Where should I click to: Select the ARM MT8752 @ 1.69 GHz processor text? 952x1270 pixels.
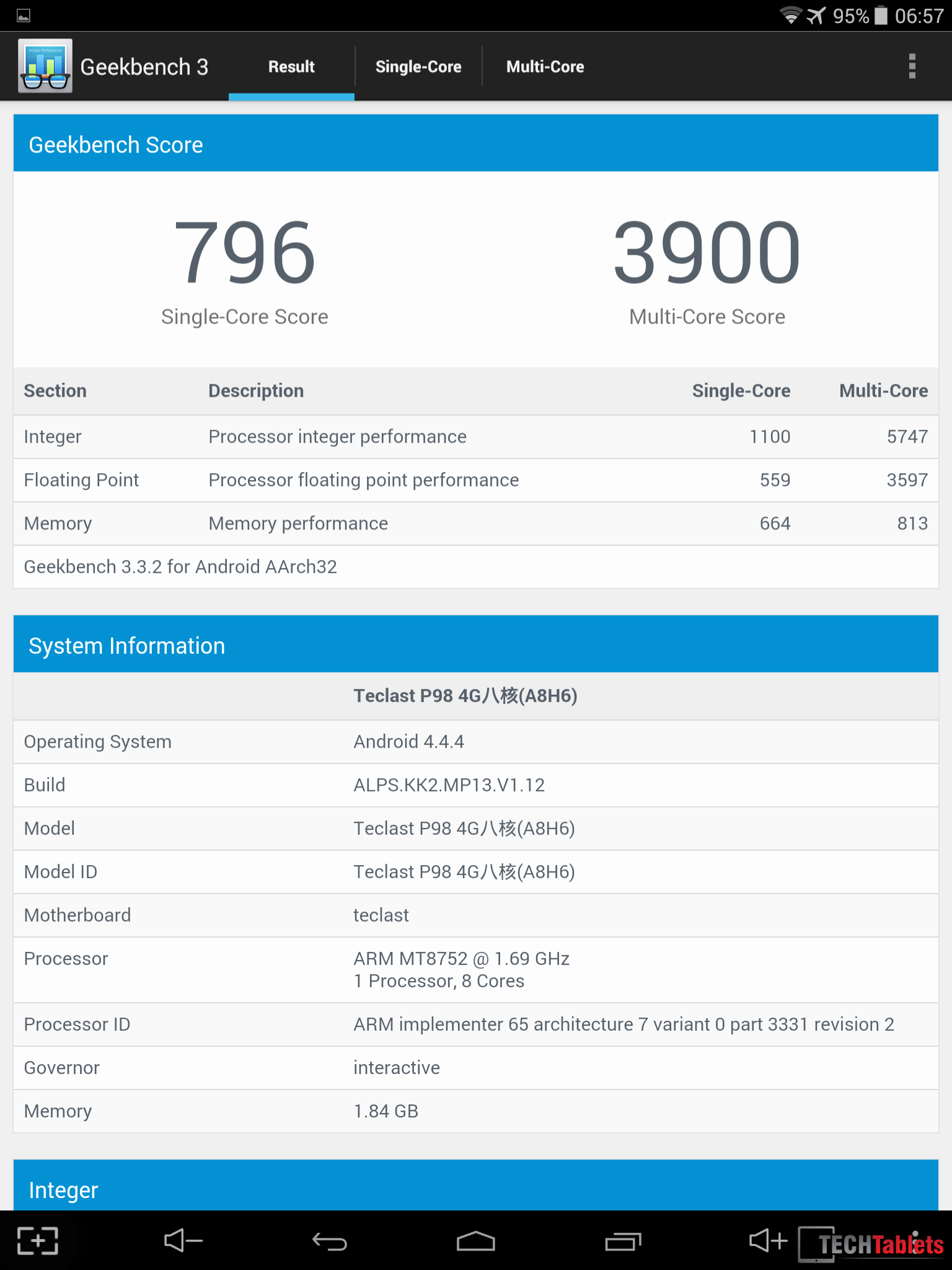tap(462, 959)
